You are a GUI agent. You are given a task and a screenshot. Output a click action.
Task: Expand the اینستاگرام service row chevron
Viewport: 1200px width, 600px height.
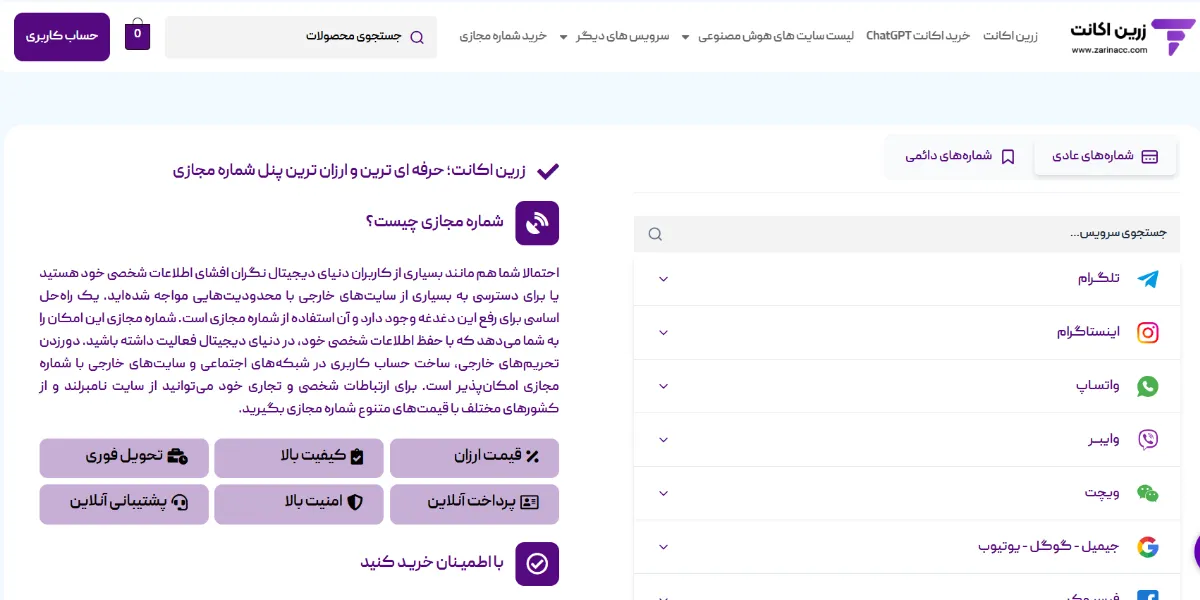click(663, 333)
